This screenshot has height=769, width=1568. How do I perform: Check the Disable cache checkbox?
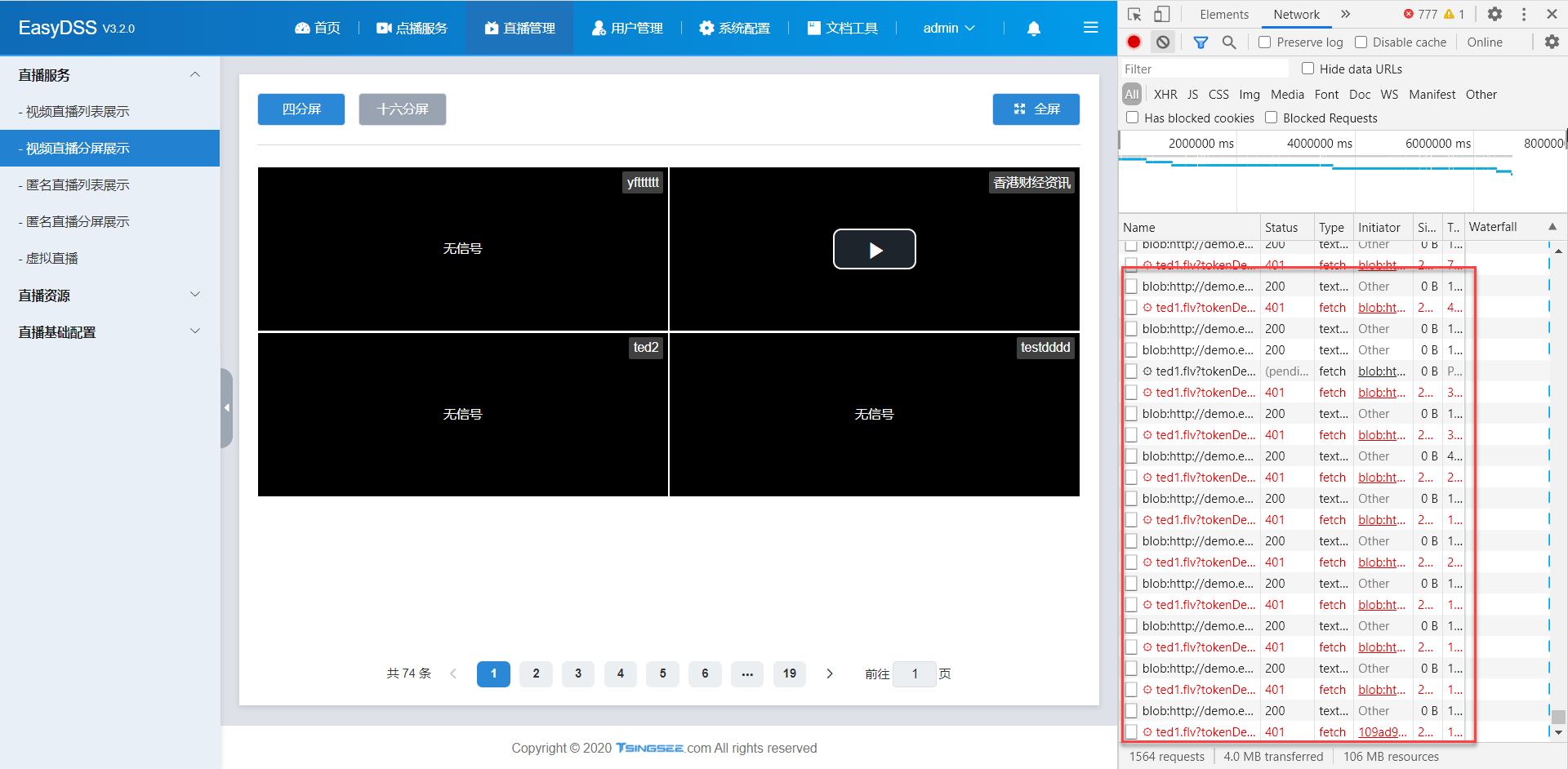[x=1361, y=42]
